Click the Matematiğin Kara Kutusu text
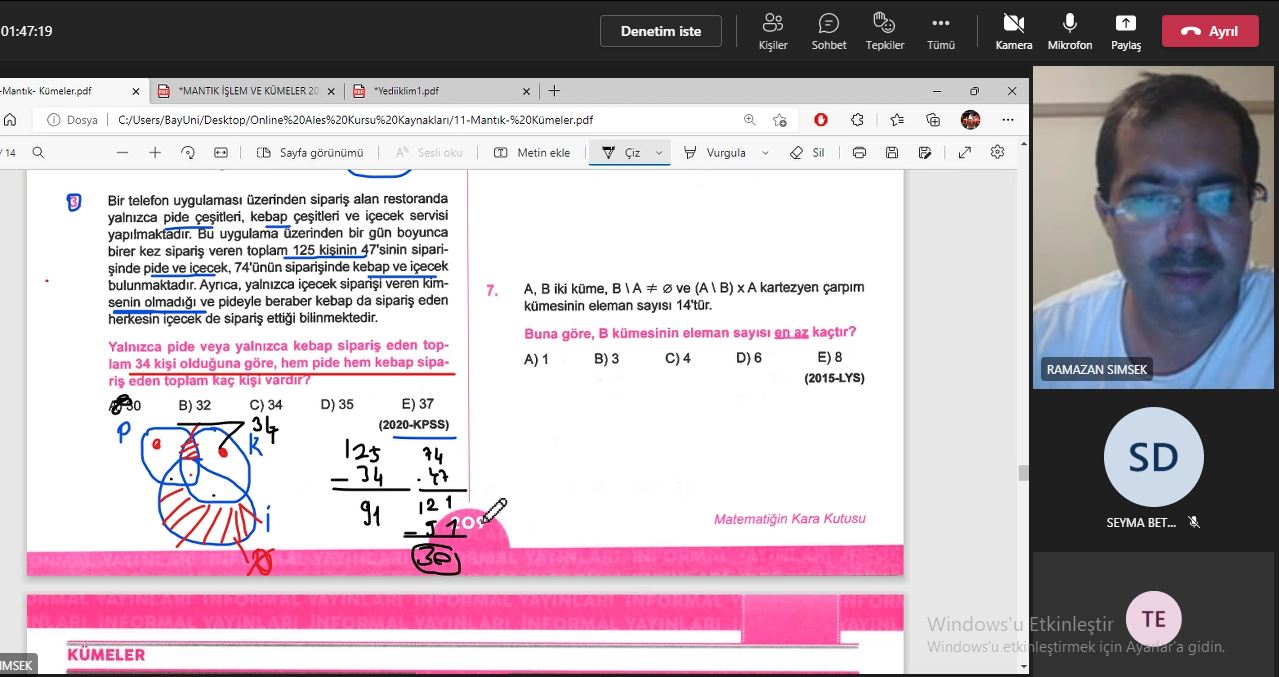 790,519
